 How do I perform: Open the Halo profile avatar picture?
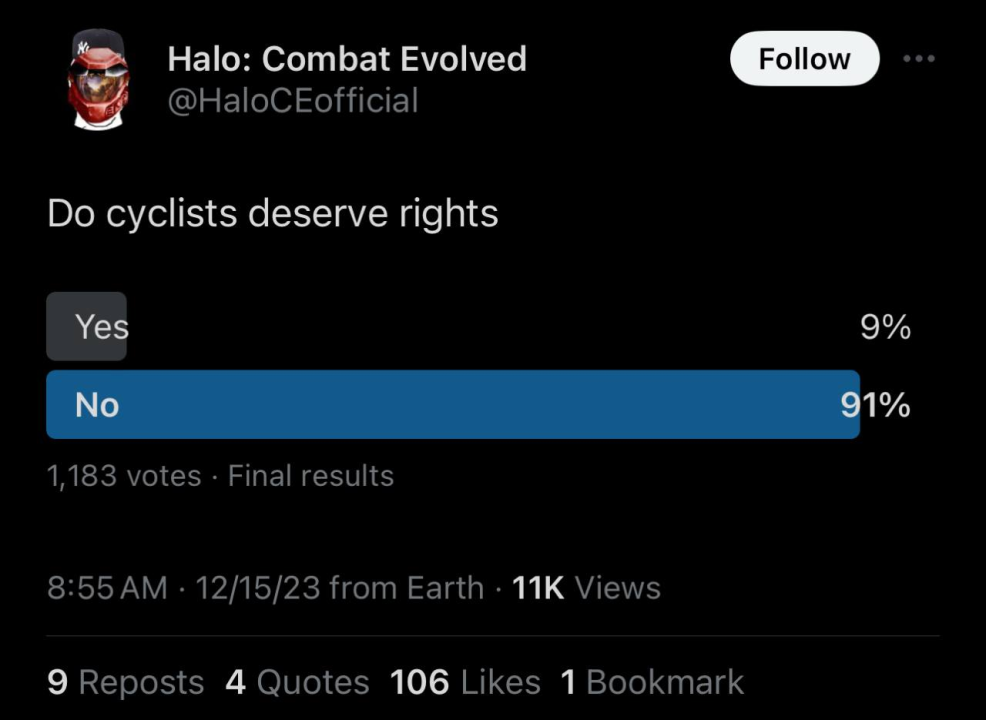pos(99,78)
